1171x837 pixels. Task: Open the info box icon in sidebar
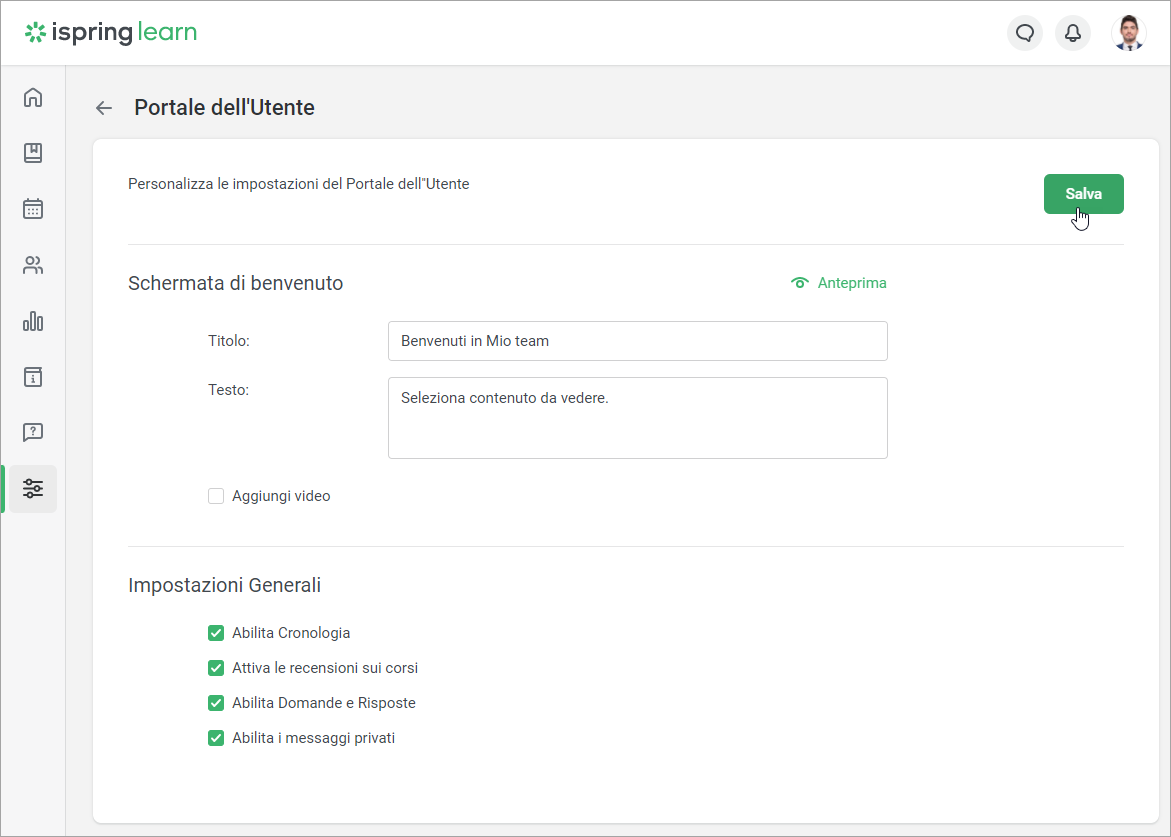pyautogui.click(x=33, y=377)
